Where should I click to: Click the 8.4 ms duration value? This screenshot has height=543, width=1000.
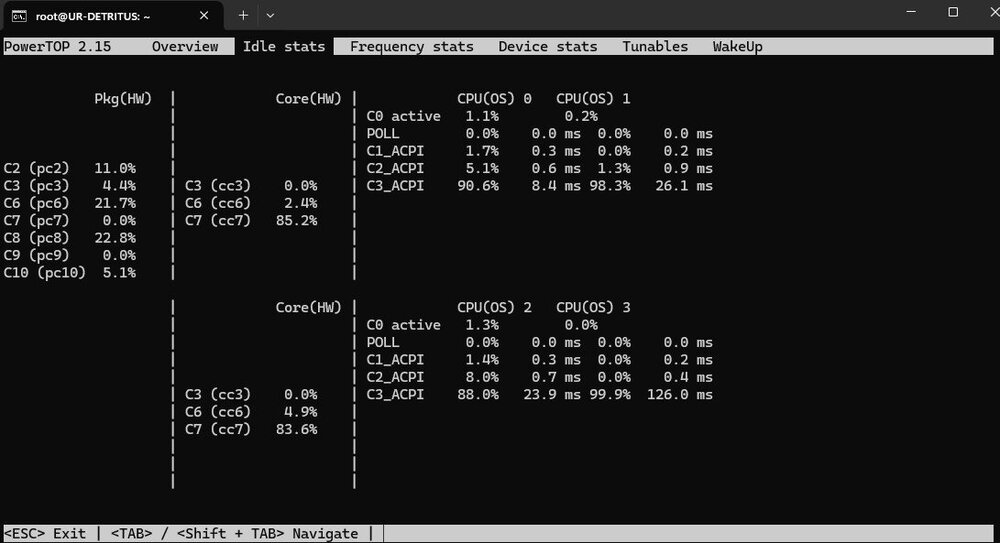(x=556, y=186)
